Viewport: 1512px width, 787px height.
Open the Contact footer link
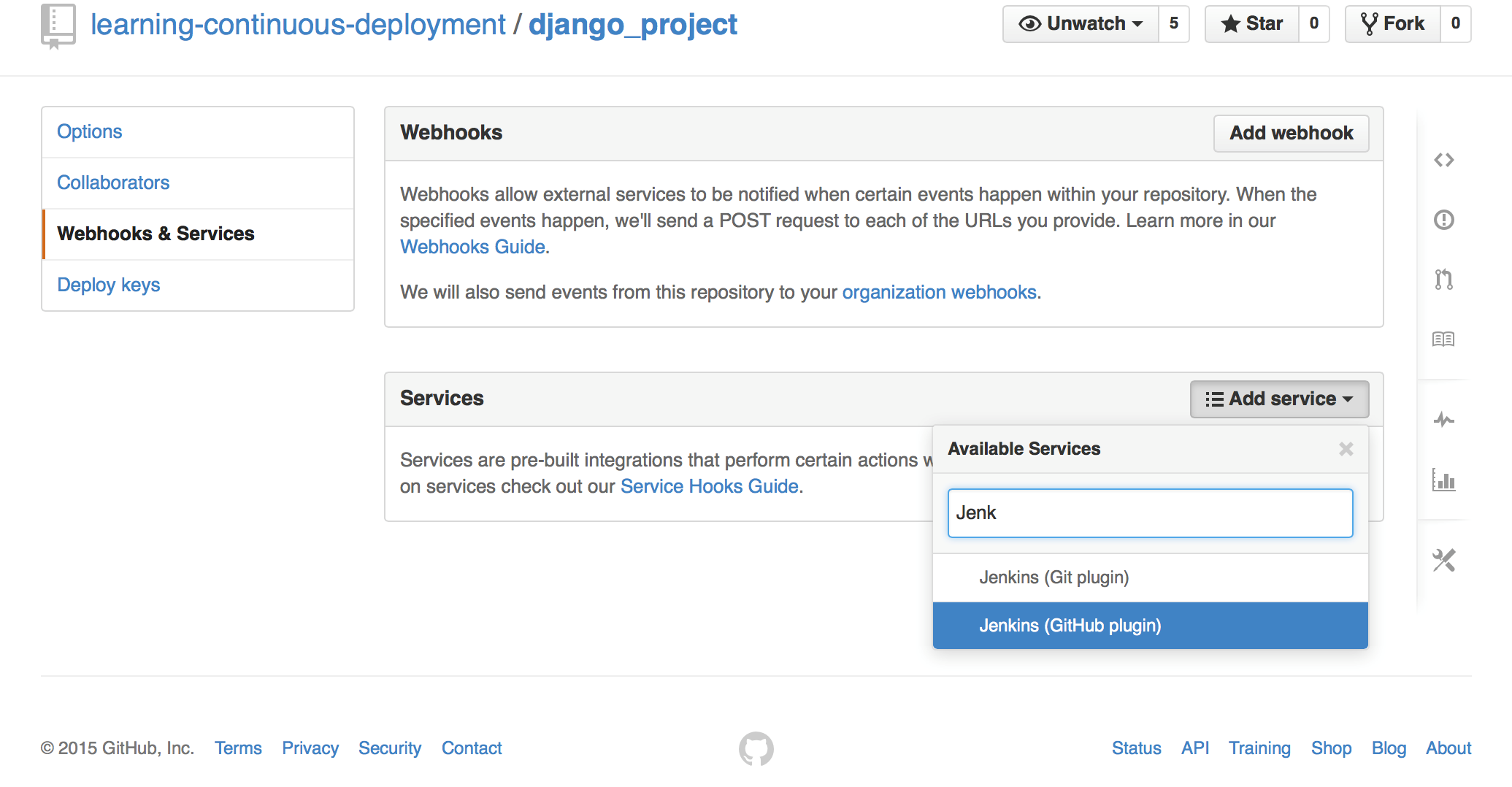click(472, 748)
